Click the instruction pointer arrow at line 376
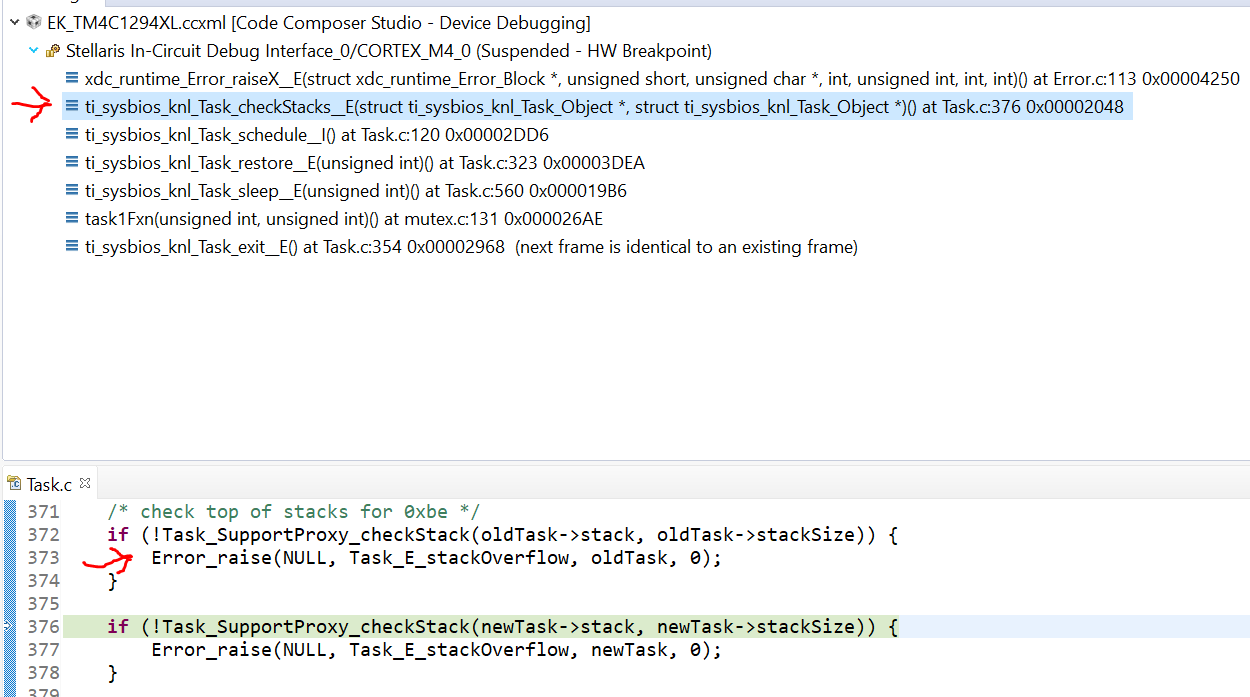This screenshot has width=1250, height=697. point(8,627)
